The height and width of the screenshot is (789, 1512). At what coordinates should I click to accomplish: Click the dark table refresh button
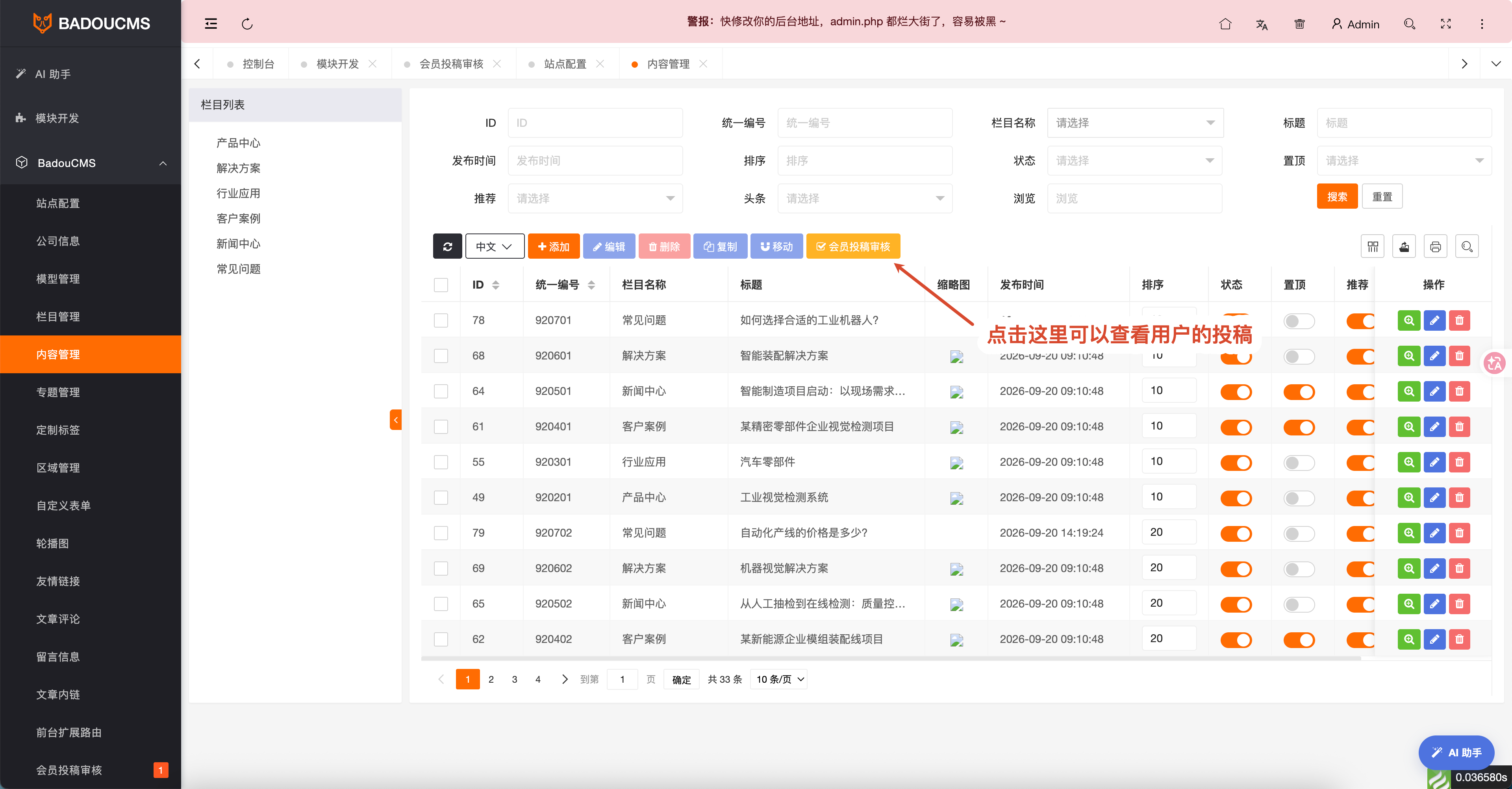click(447, 246)
